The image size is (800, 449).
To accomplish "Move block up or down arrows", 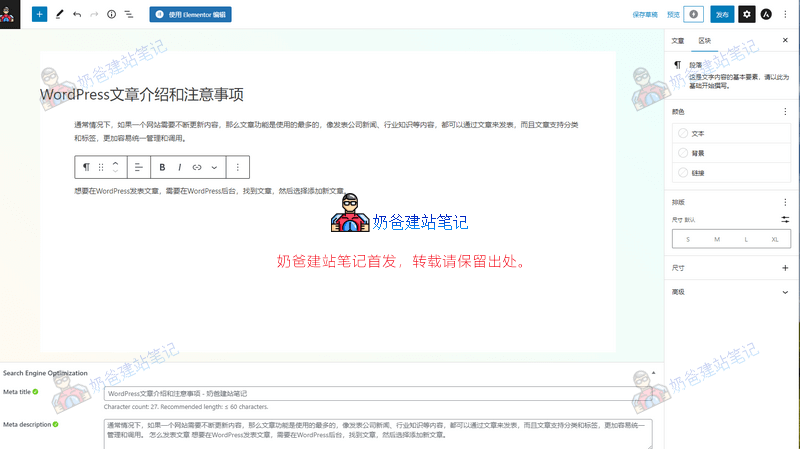I will point(115,167).
